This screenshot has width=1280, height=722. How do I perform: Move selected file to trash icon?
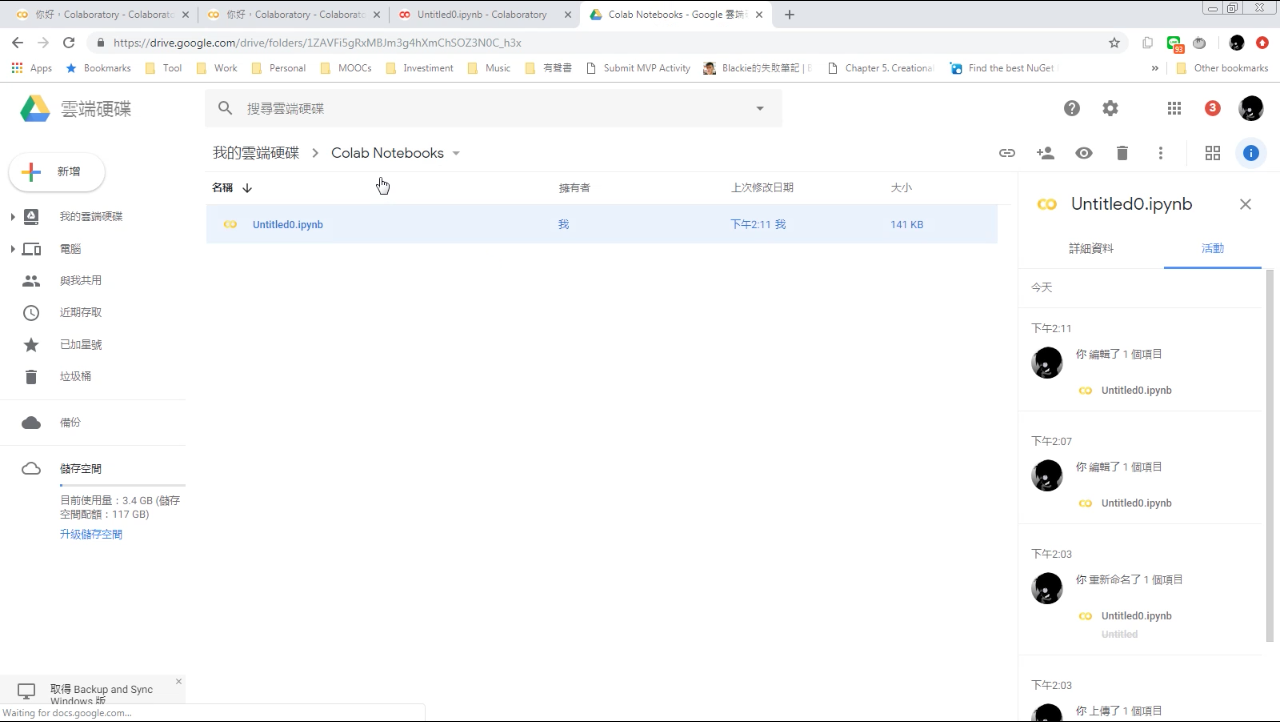[x=1122, y=153]
